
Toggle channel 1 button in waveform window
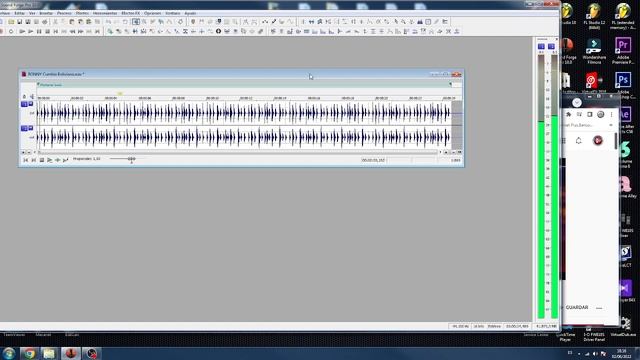[24, 104]
